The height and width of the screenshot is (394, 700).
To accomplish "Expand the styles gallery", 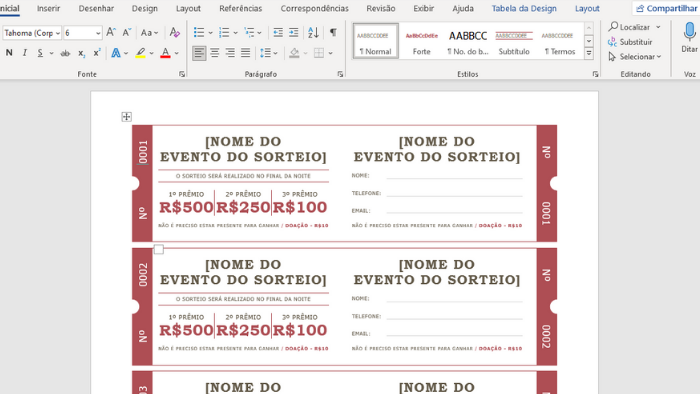I will [589, 54].
